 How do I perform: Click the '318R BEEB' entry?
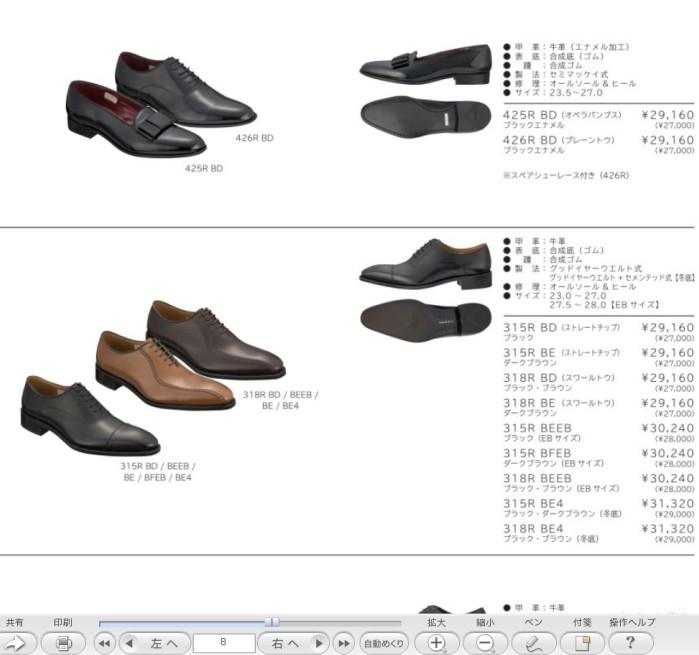click(x=598, y=483)
